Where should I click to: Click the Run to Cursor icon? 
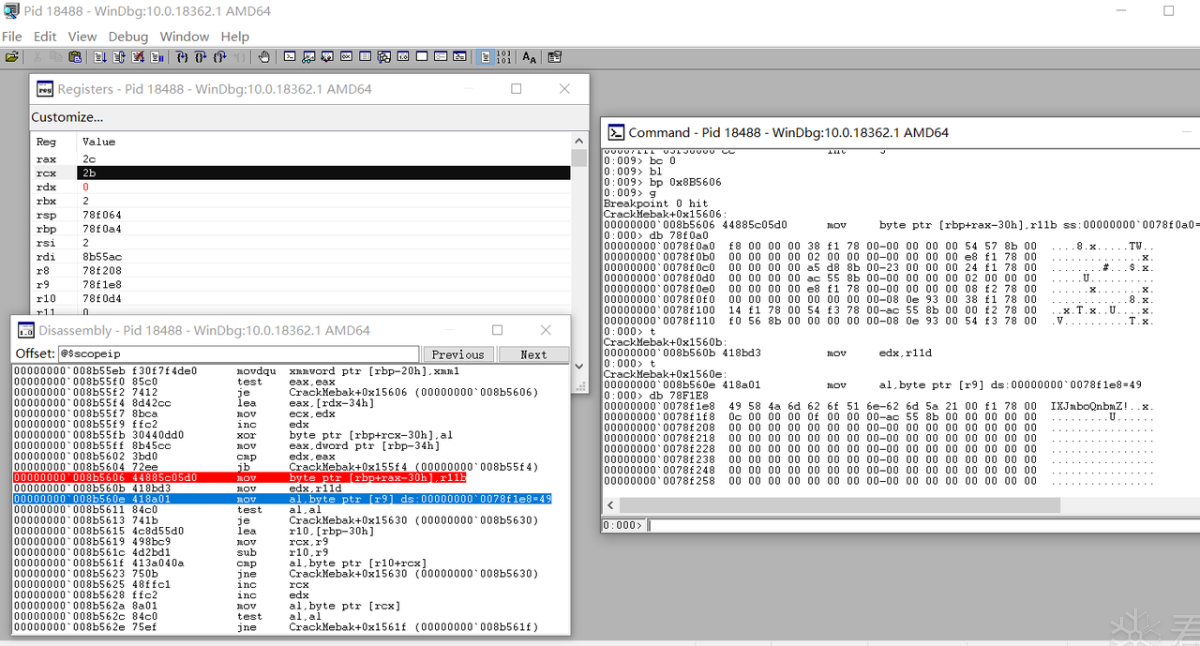click(239, 57)
